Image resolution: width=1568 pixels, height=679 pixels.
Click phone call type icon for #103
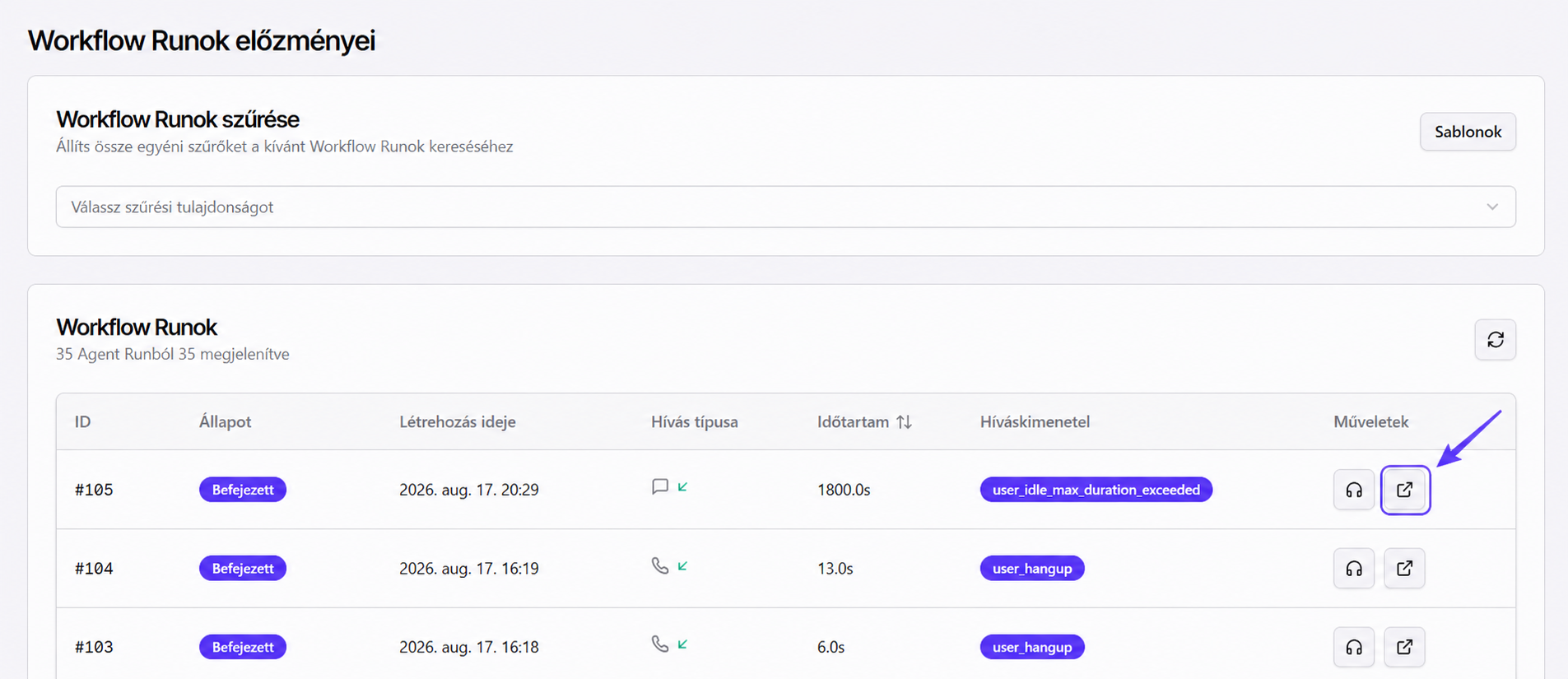tap(660, 644)
